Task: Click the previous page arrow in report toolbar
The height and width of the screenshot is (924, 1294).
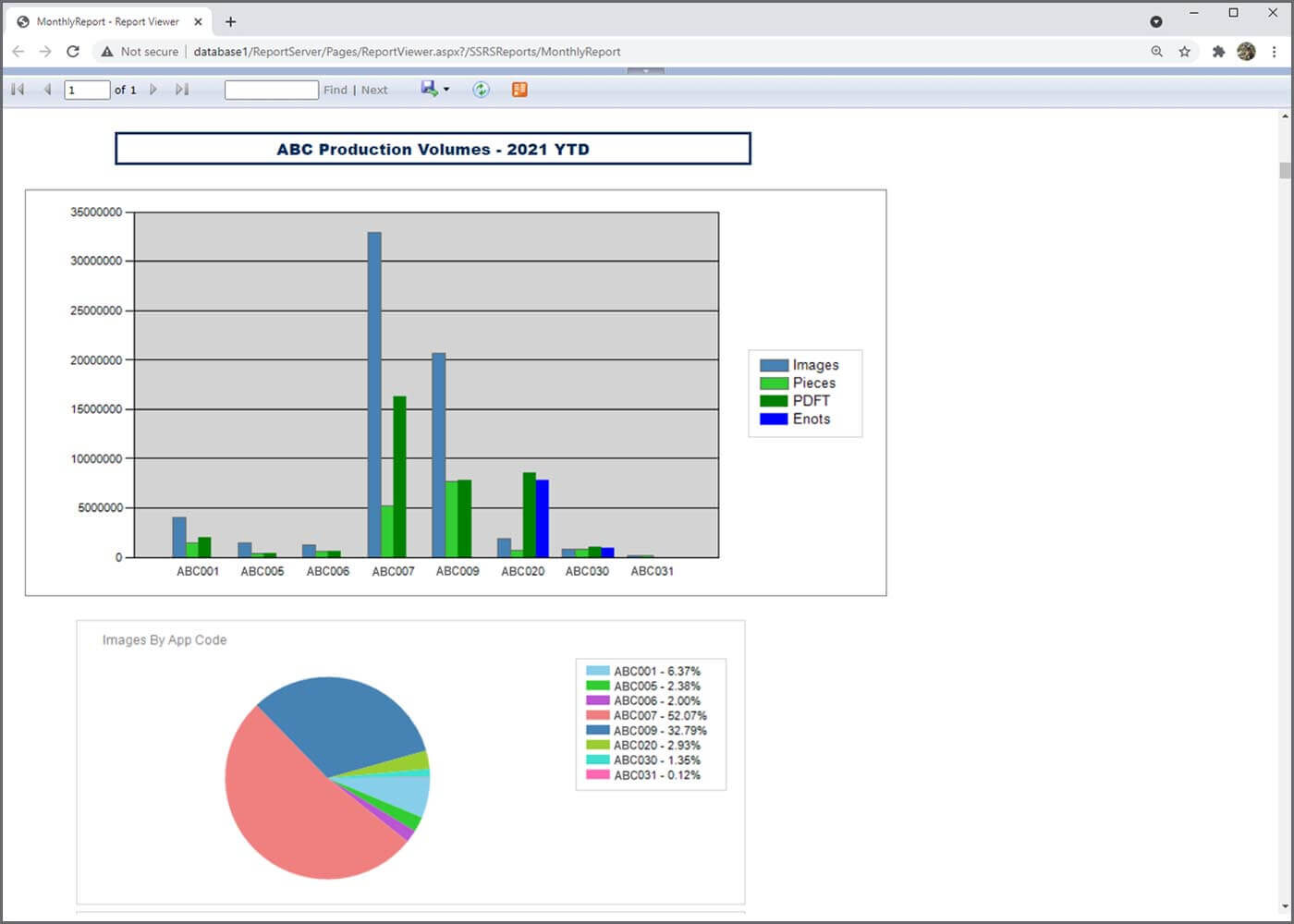Action: pos(47,89)
